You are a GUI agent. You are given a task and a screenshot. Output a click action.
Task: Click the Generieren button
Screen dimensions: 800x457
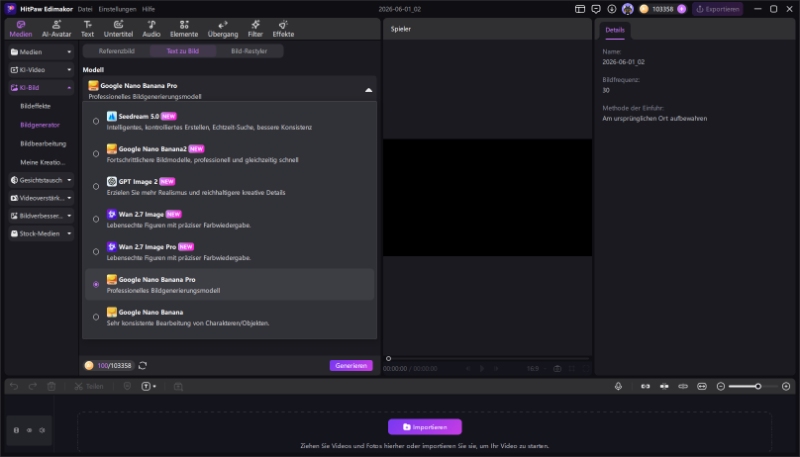point(351,366)
